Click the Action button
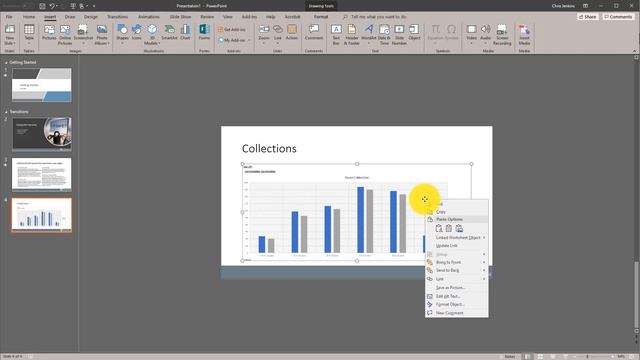The height and width of the screenshot is (360, 640). pyautogui.click(x=292, y=33)
